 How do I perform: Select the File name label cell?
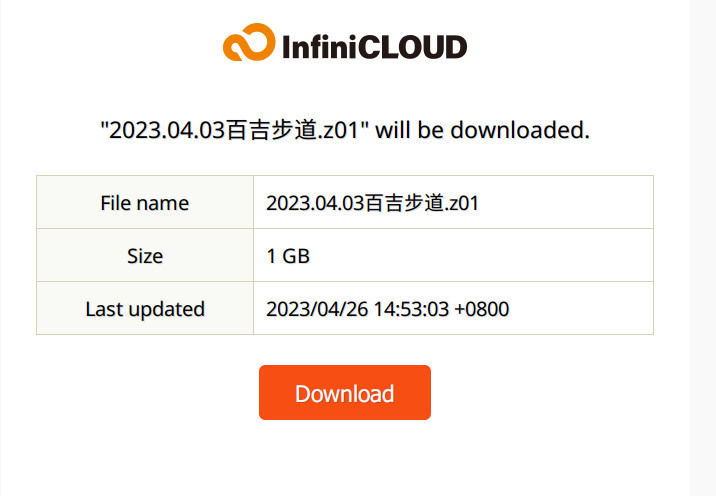click(x=145, y=202)
